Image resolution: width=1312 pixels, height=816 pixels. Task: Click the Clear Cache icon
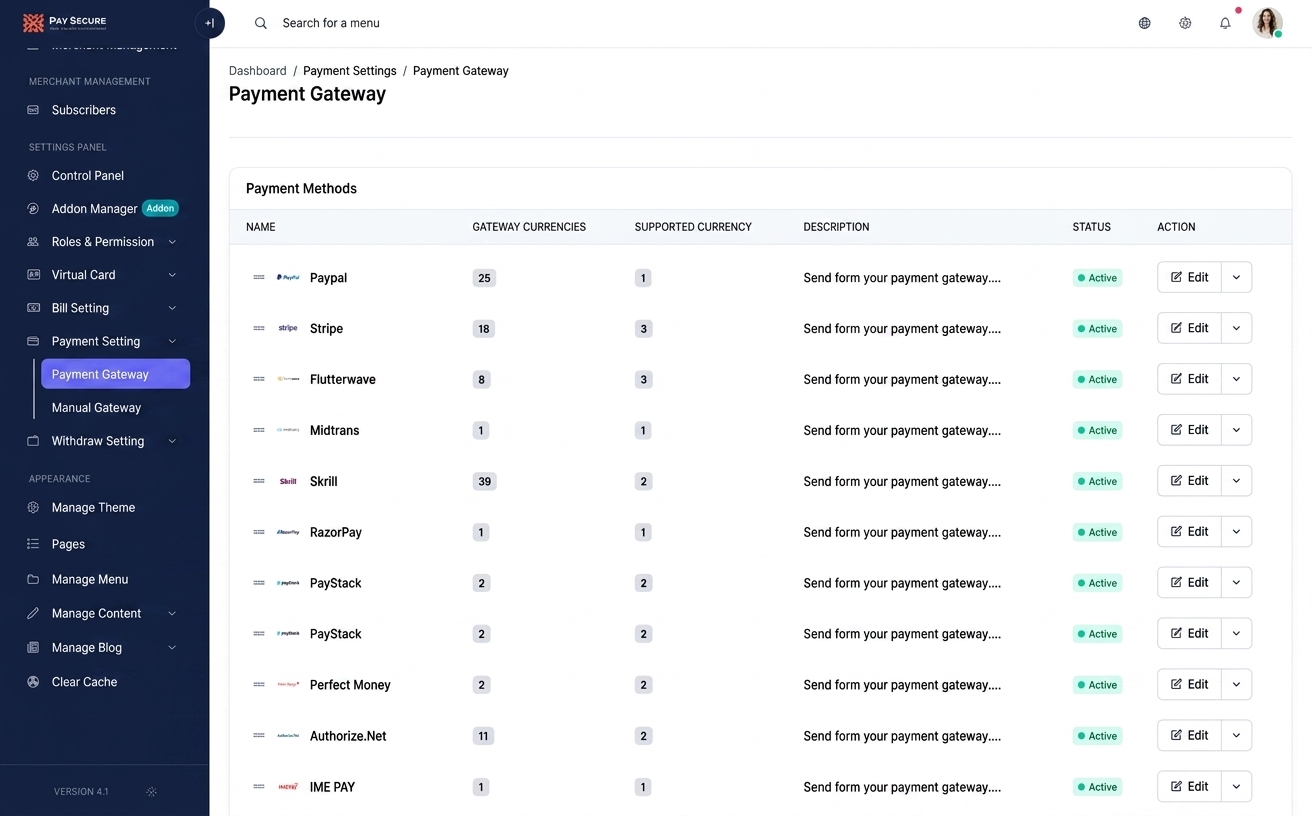pos(33,682)
